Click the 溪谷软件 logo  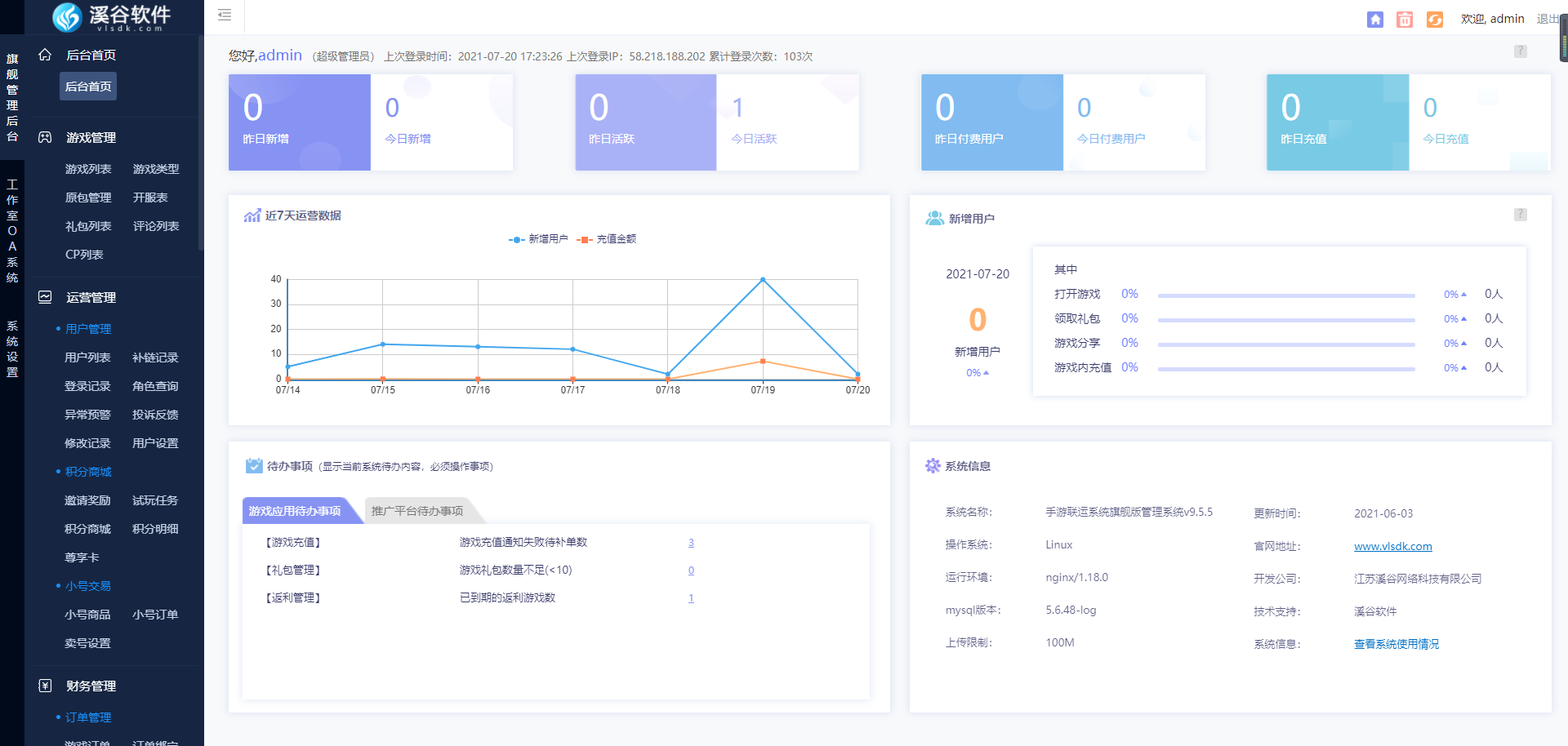point(112,17)
